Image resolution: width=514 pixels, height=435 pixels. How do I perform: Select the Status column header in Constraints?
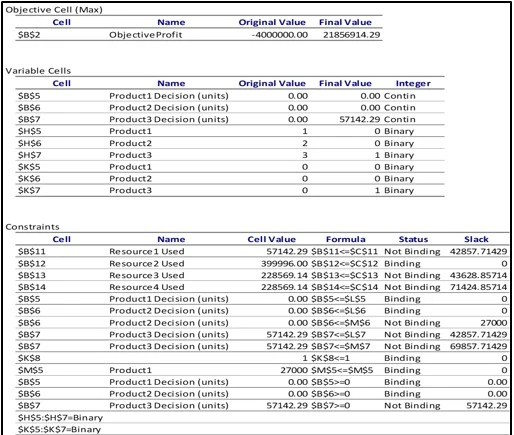click(x=413, y=239)
